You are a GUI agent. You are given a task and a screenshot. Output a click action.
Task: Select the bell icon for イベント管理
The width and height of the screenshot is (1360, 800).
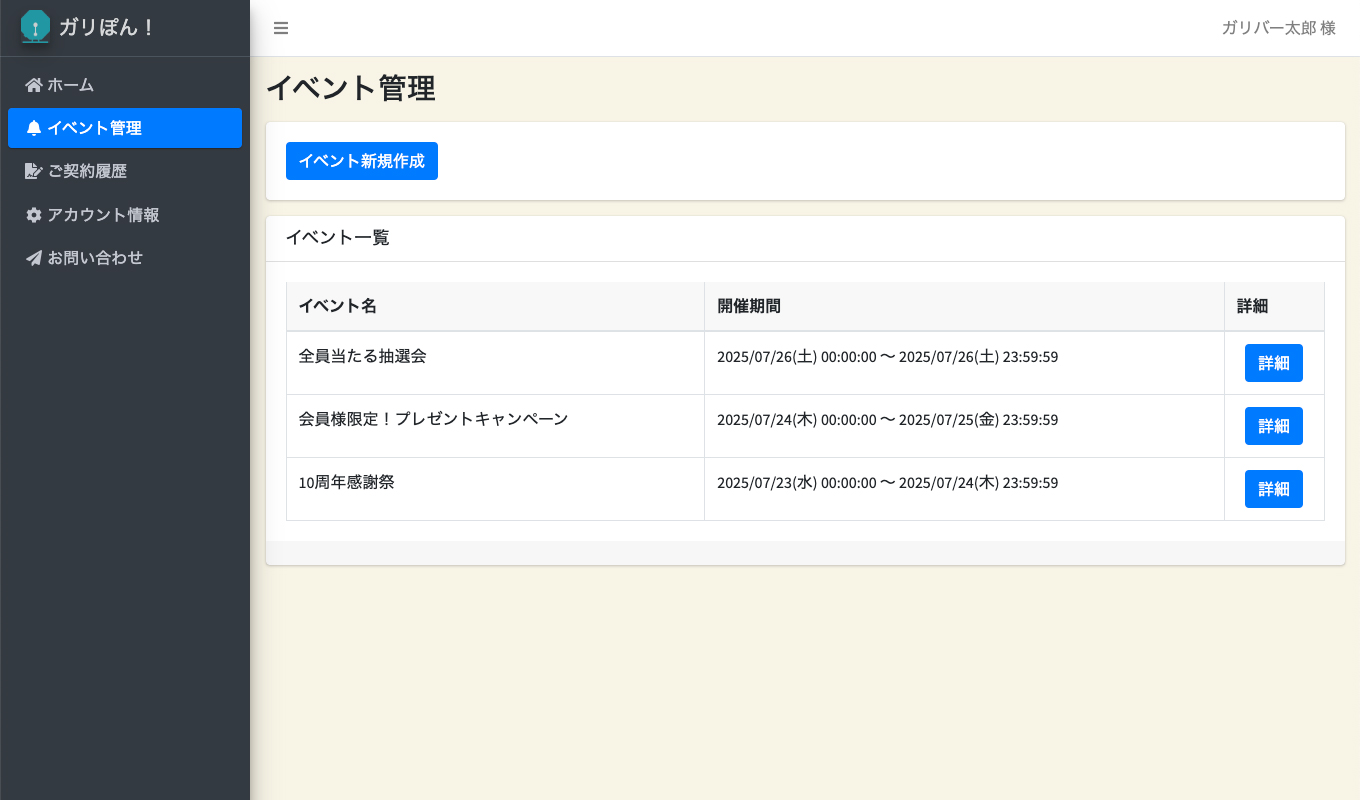coord(33,128)
